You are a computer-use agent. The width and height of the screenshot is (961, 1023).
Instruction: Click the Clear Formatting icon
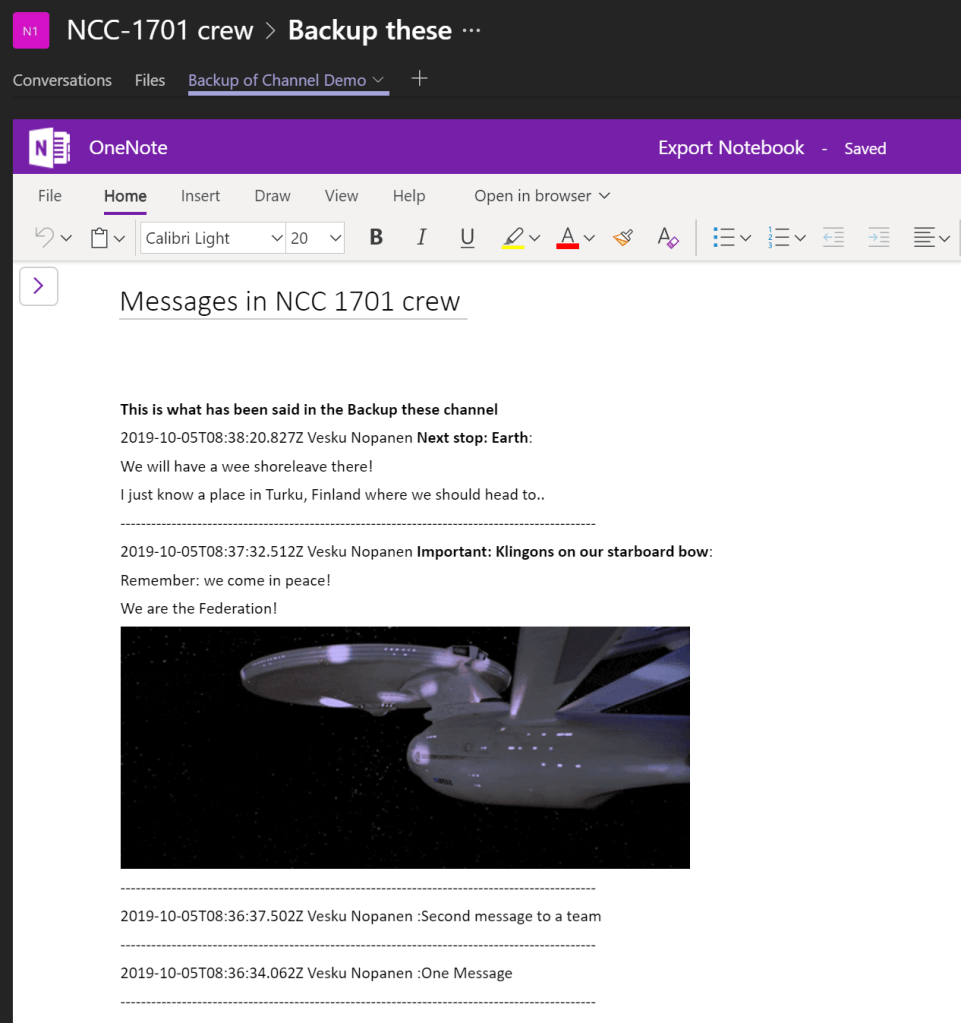(x=668, y=237)
